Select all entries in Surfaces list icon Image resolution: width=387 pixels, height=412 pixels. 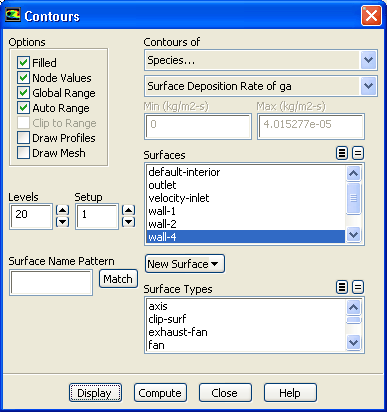[342, 153]
